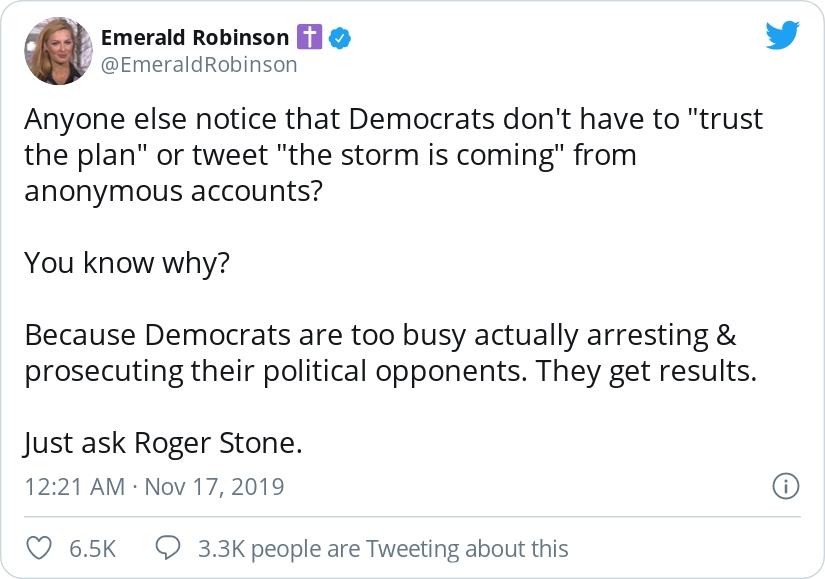Open Emerald Robinson's profile picture
The width and height of the screenshot is (825, 579).
[58, 51]
